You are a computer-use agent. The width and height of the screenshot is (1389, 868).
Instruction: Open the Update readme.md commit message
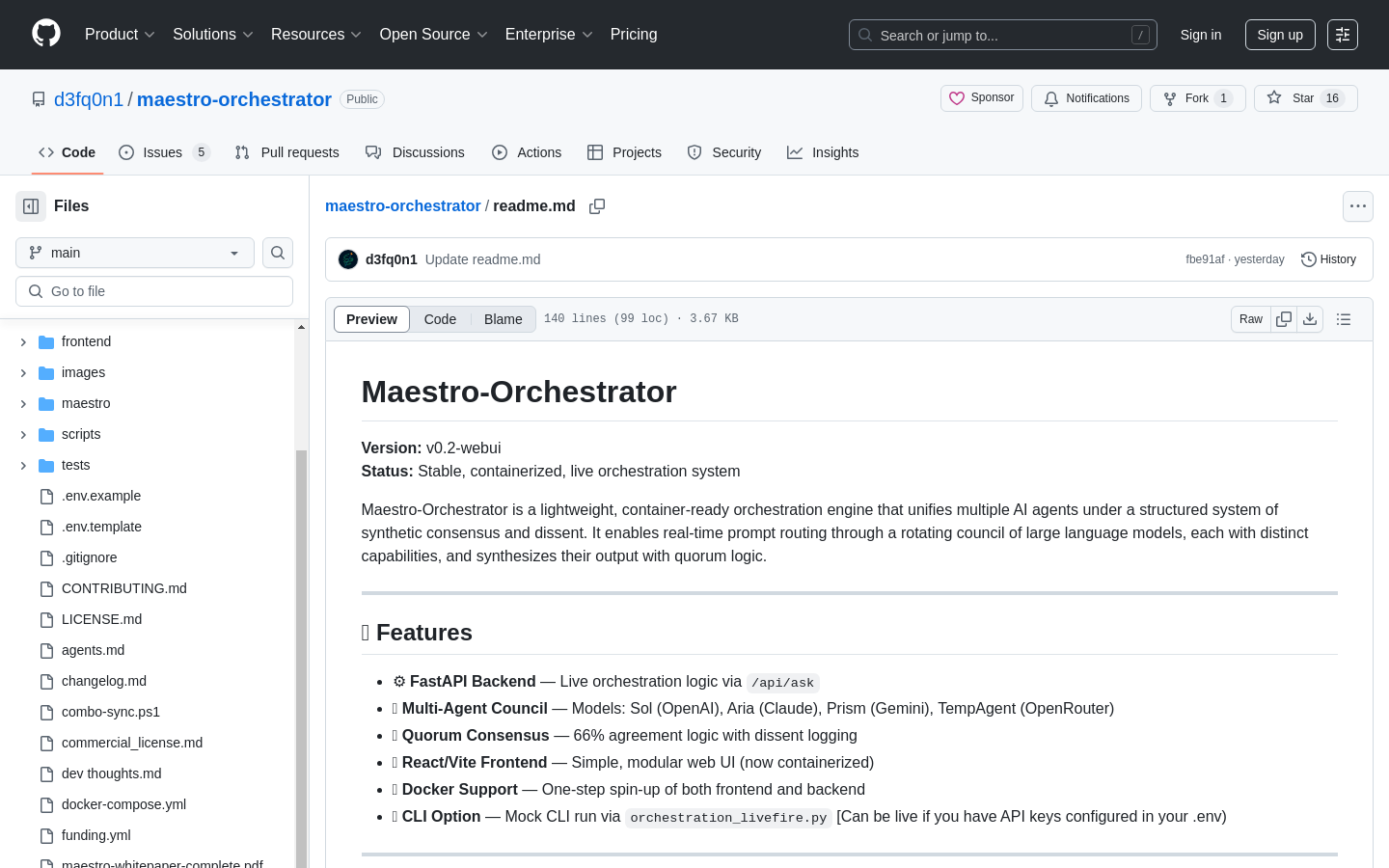(x=482, y=259)
